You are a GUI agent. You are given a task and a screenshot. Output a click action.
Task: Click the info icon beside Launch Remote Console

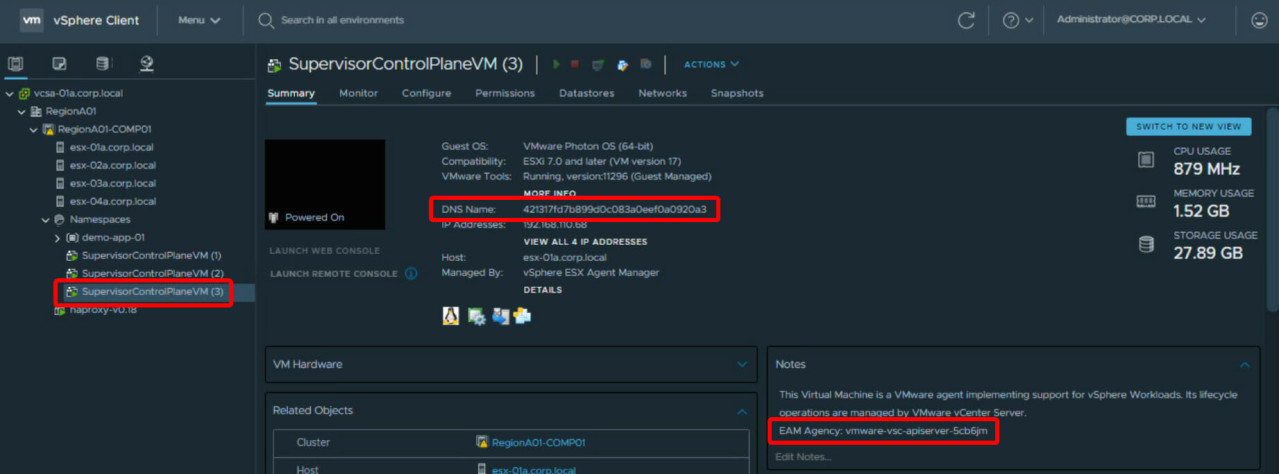[x=411, y=273]
